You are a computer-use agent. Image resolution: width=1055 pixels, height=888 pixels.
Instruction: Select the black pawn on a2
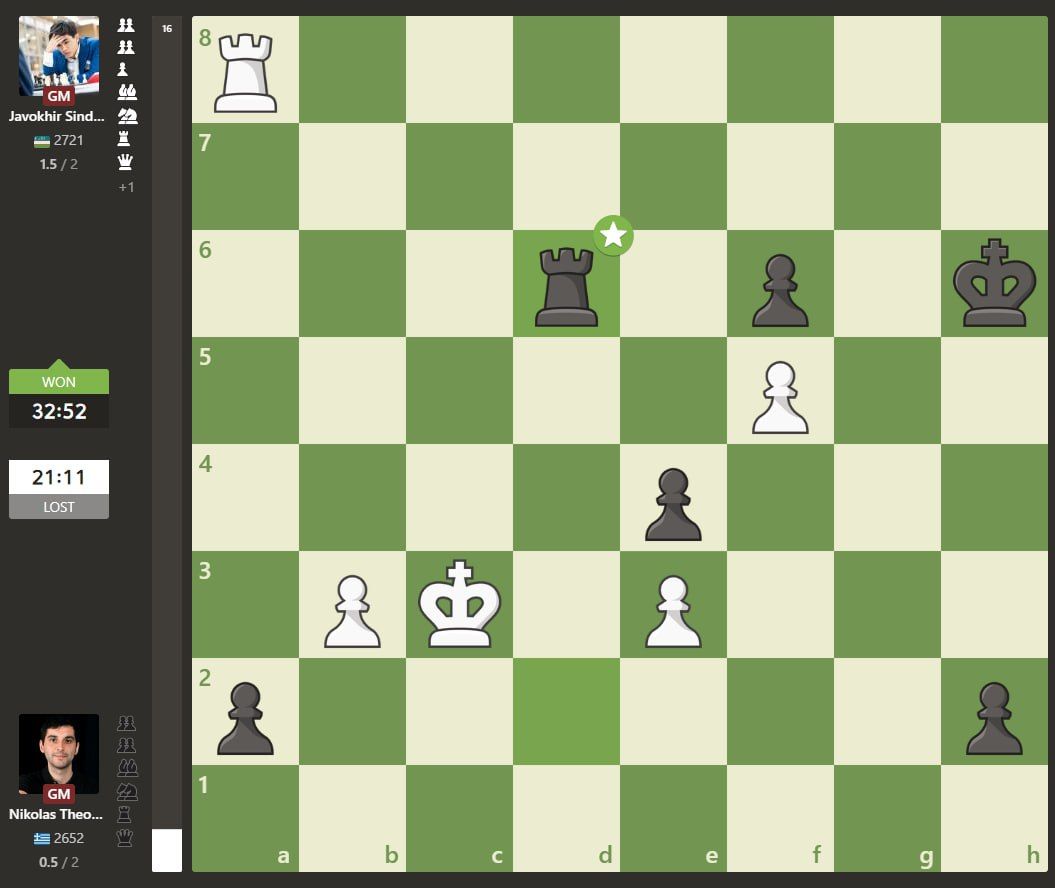[245, 718]
